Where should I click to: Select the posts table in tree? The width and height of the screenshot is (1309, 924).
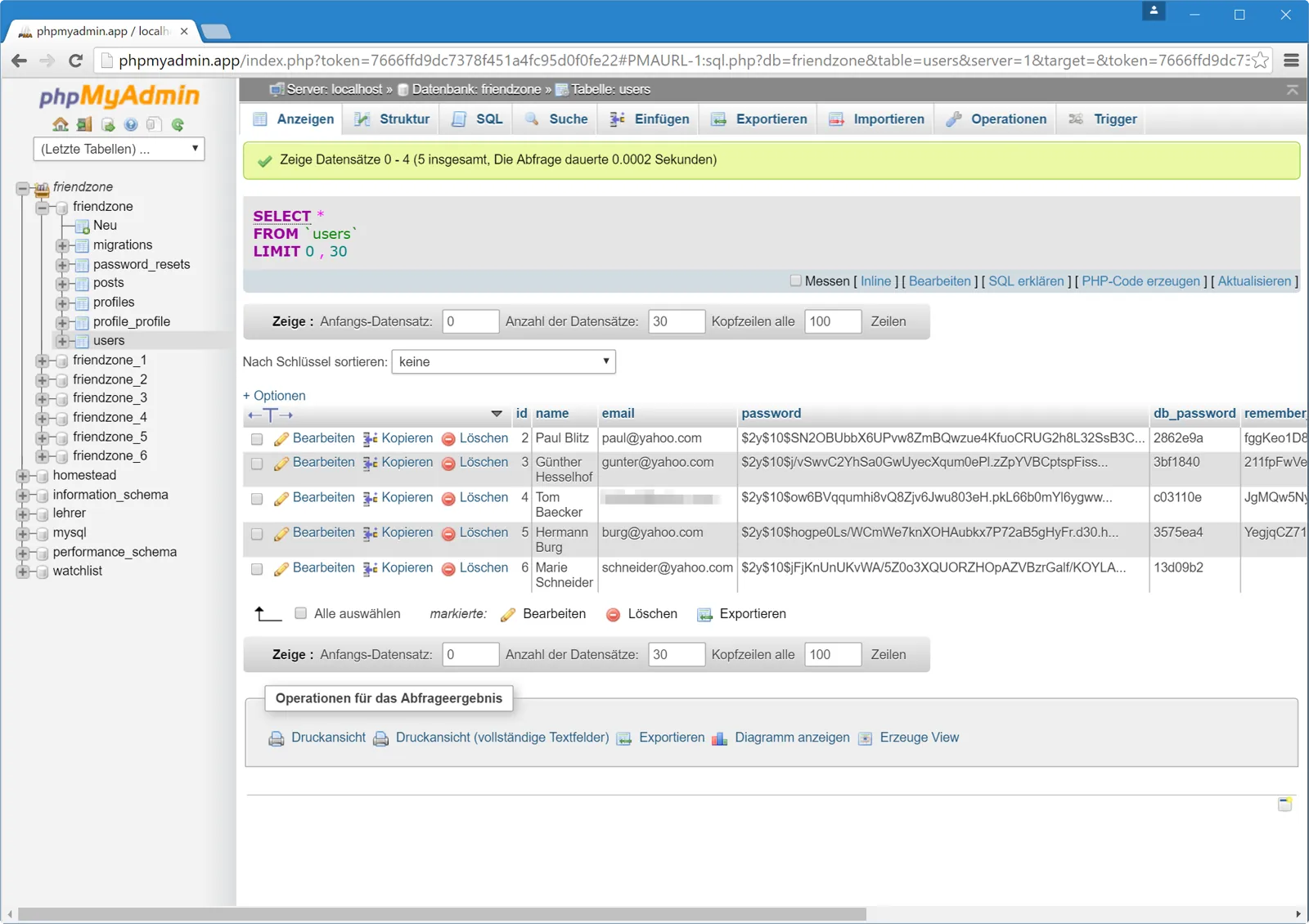click(109, 283)
